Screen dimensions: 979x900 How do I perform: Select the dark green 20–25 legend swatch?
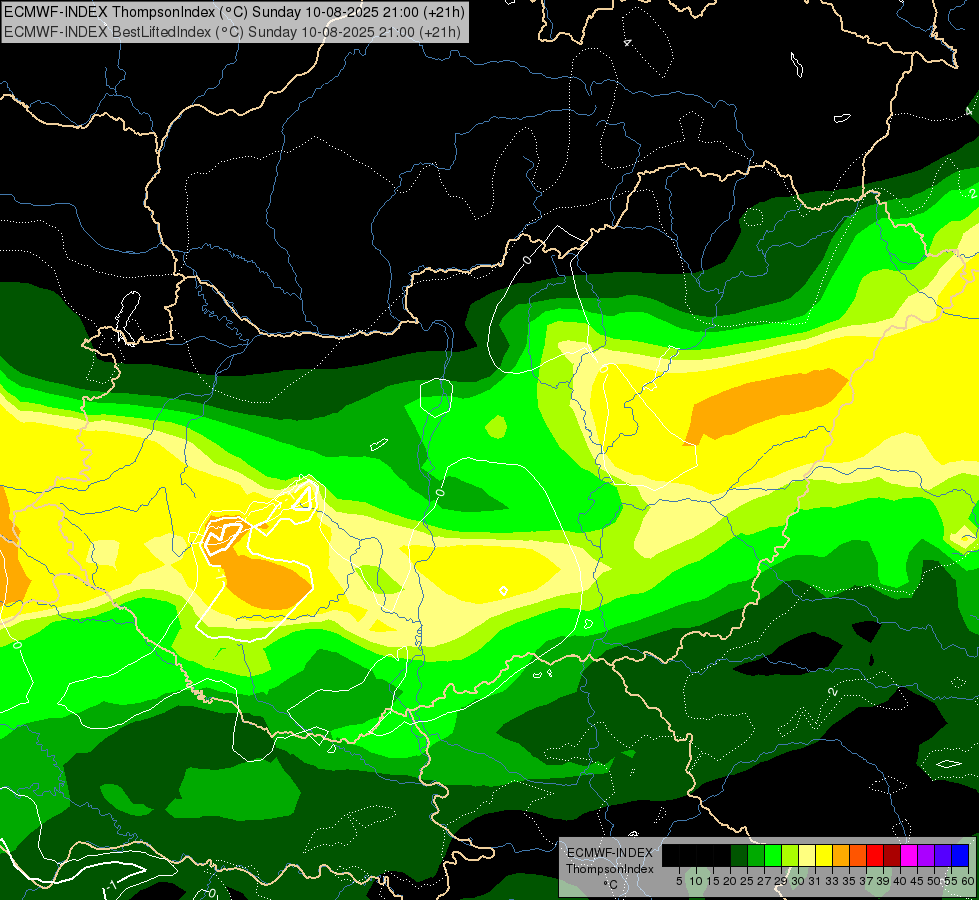[739, 855]
